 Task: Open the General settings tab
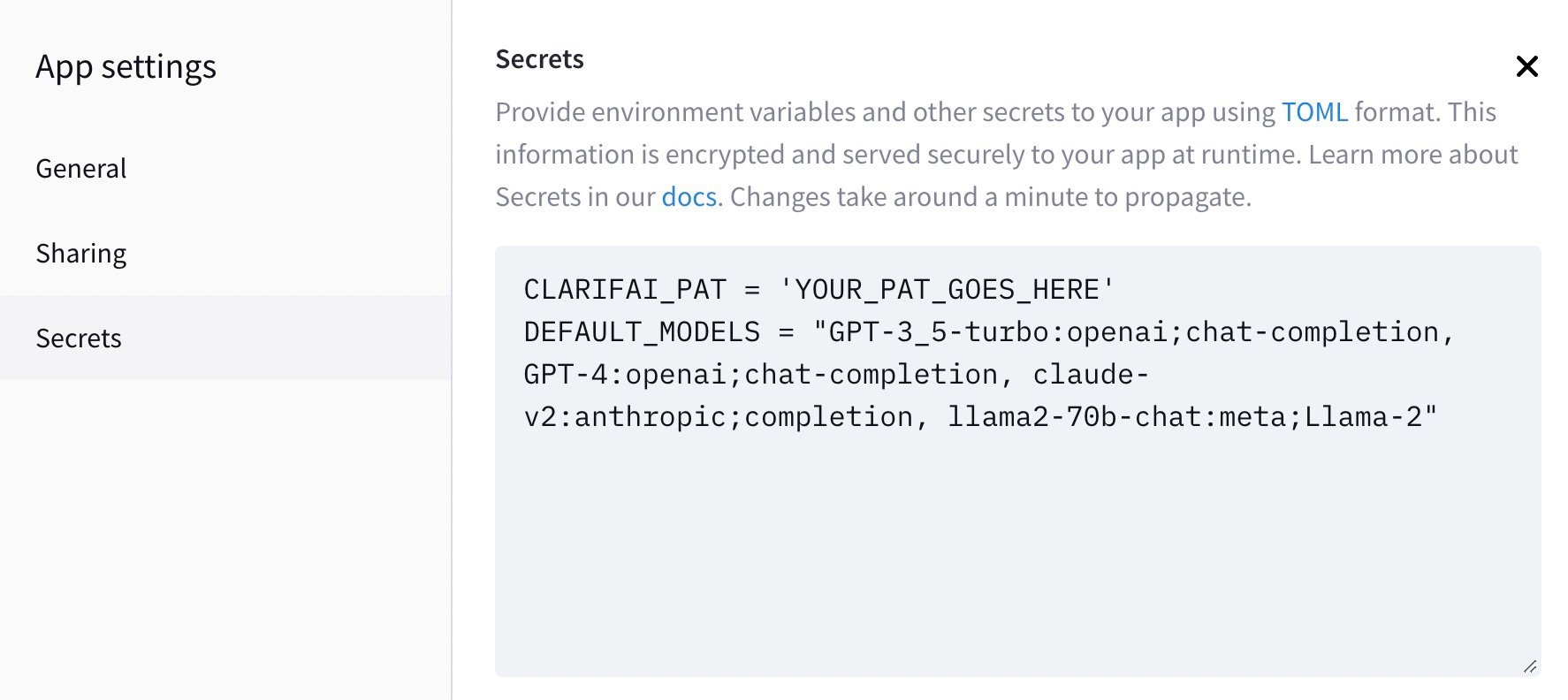tap(81, 169)
